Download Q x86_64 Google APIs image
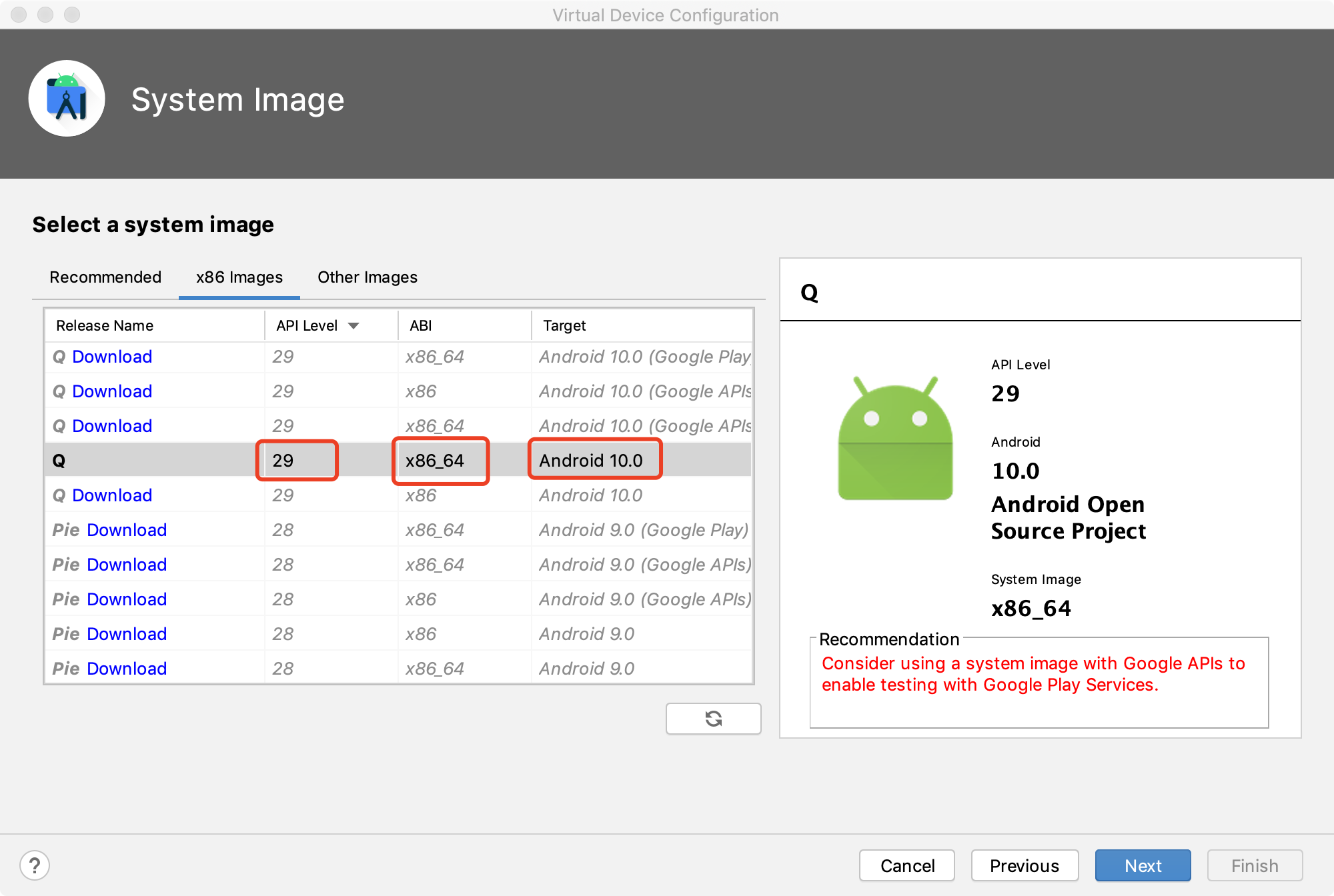Image resolution: width=1334 pixels, height=896 pixels. point(112,426)
